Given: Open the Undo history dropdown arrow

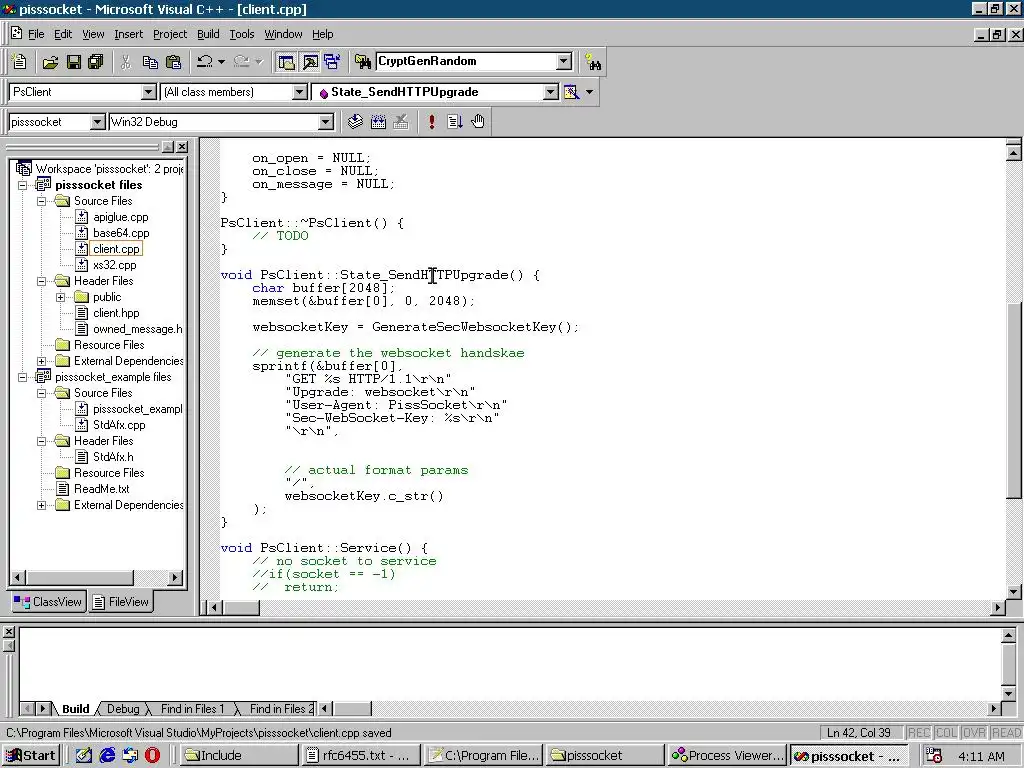Looking at the screenshot, I should pyautogui.click(x=221, y=62).
